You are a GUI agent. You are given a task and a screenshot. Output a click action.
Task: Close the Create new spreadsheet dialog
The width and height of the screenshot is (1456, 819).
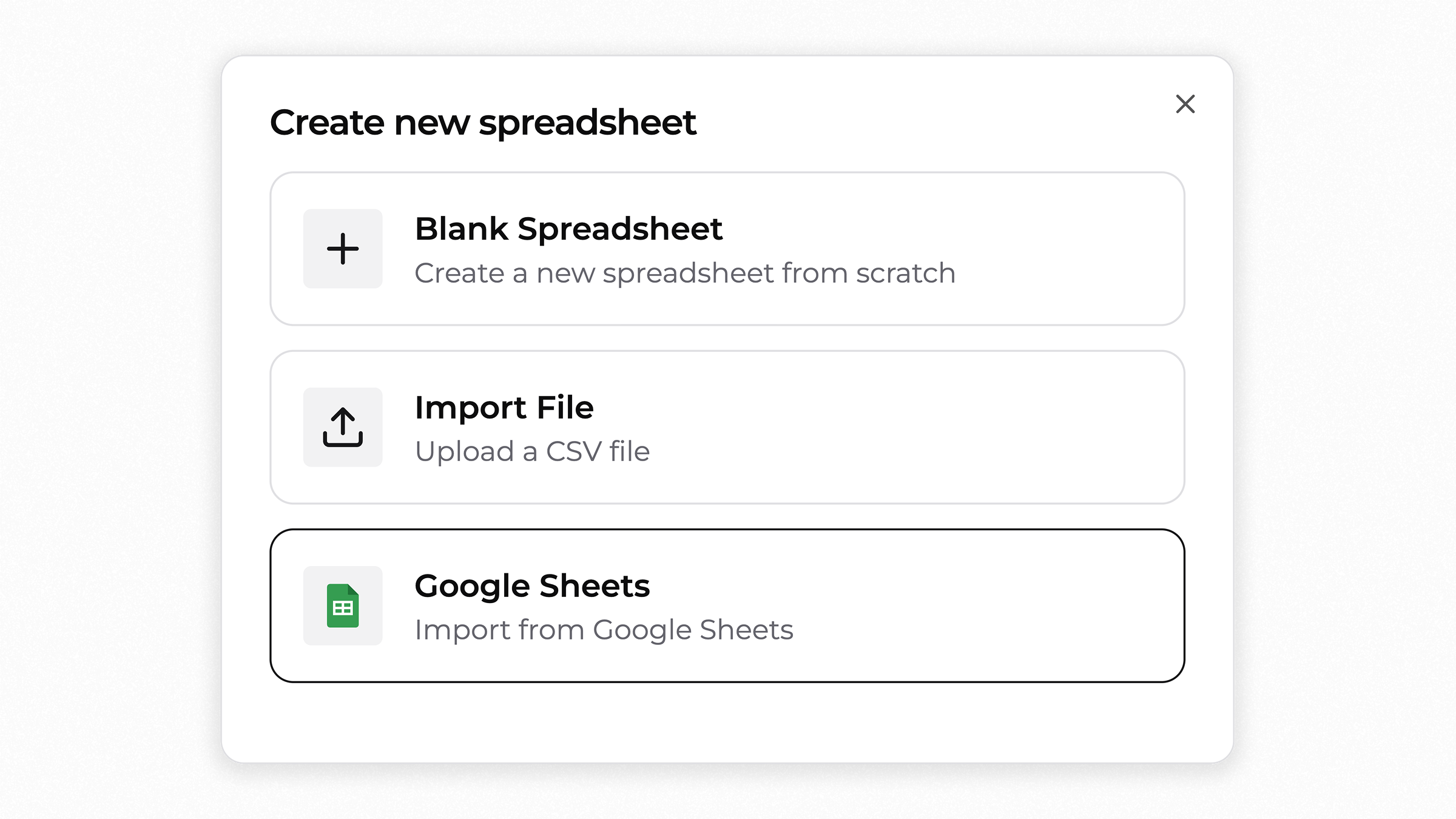point(1185,104)
